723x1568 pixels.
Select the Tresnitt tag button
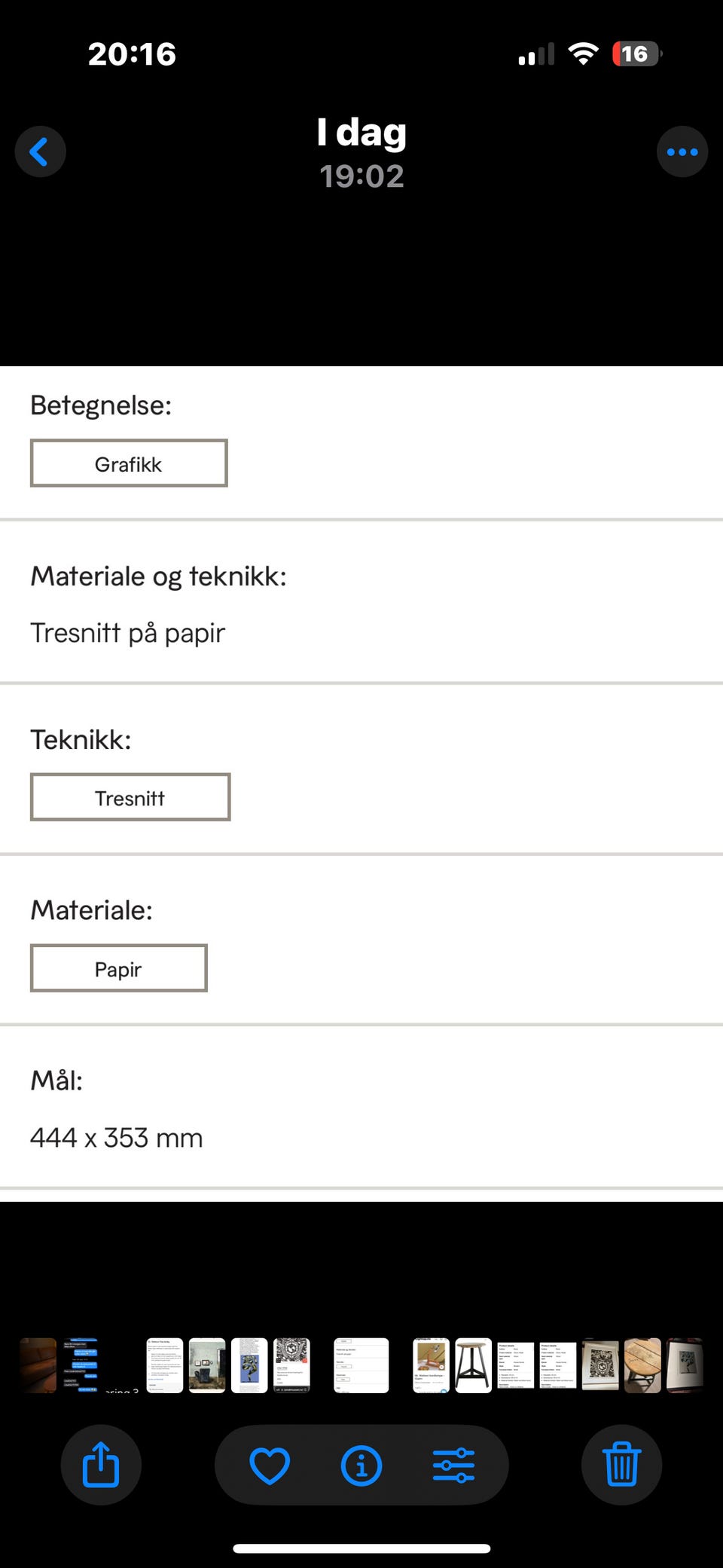(130, 797)
